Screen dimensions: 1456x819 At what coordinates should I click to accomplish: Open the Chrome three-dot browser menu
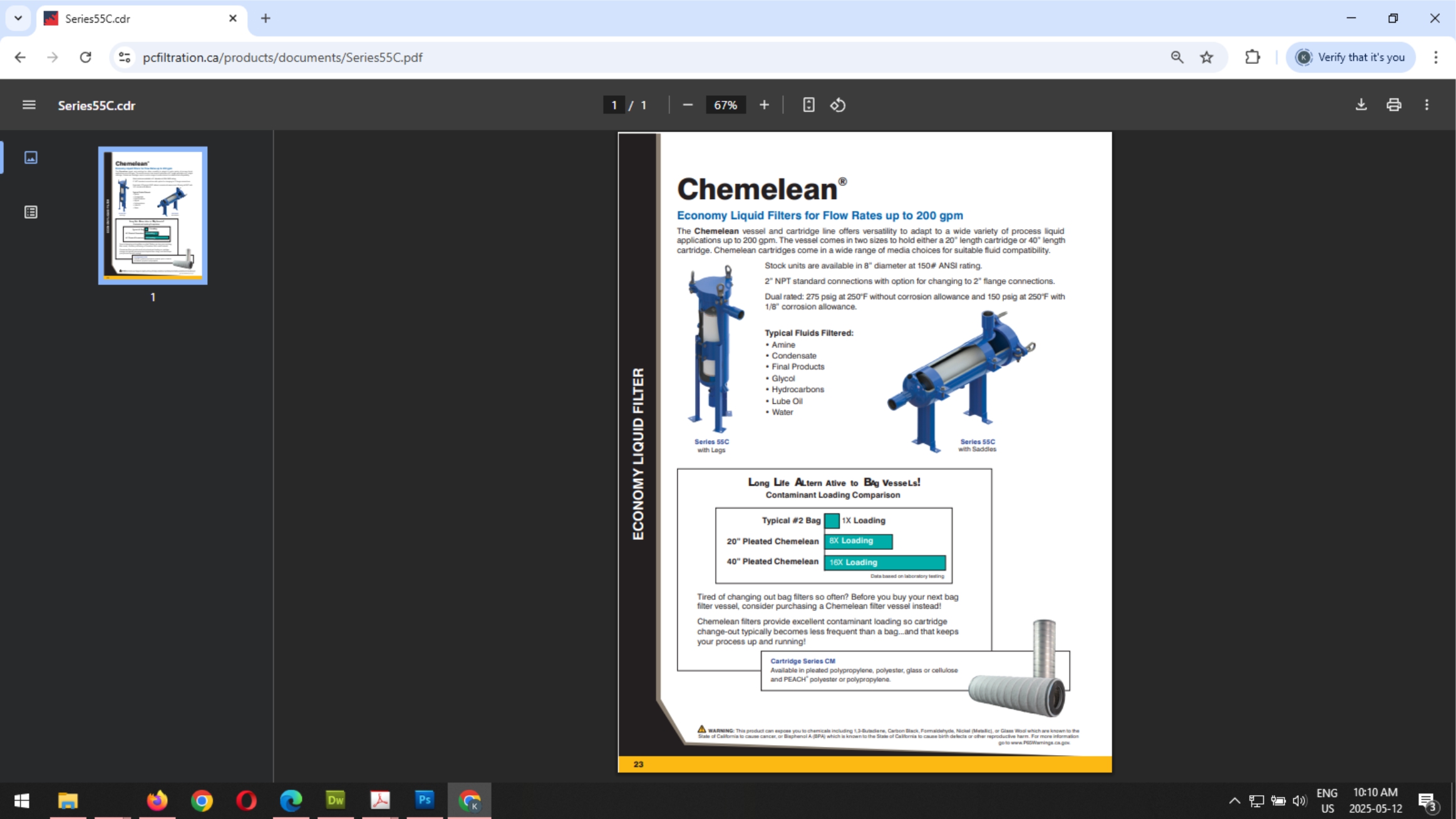tap(1435, 57)
